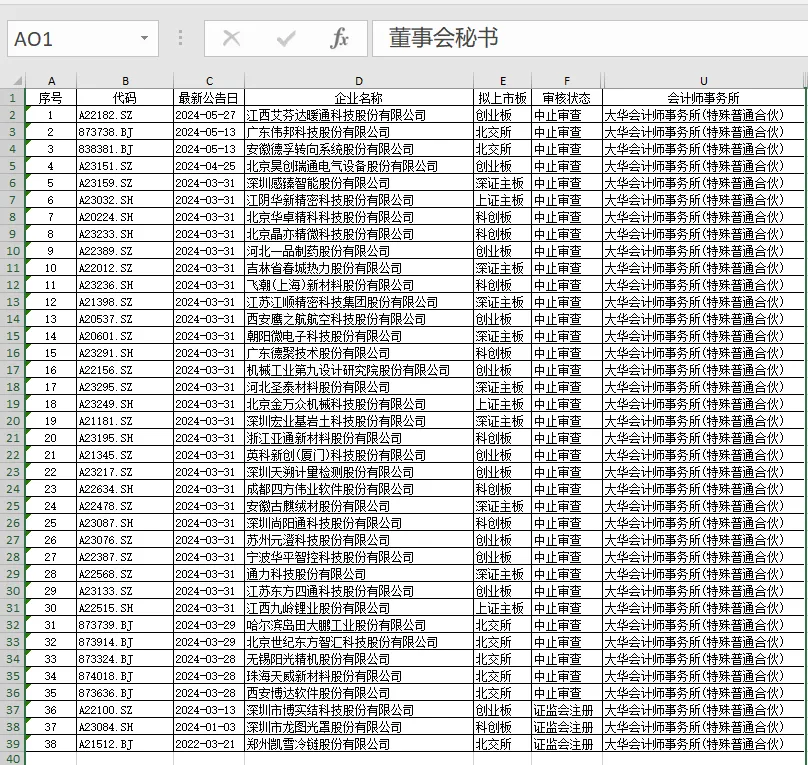This screenshot has width=808, height=765.
Task: Click cell 深圳感臻智能股份有限公司
Action: 359,183
